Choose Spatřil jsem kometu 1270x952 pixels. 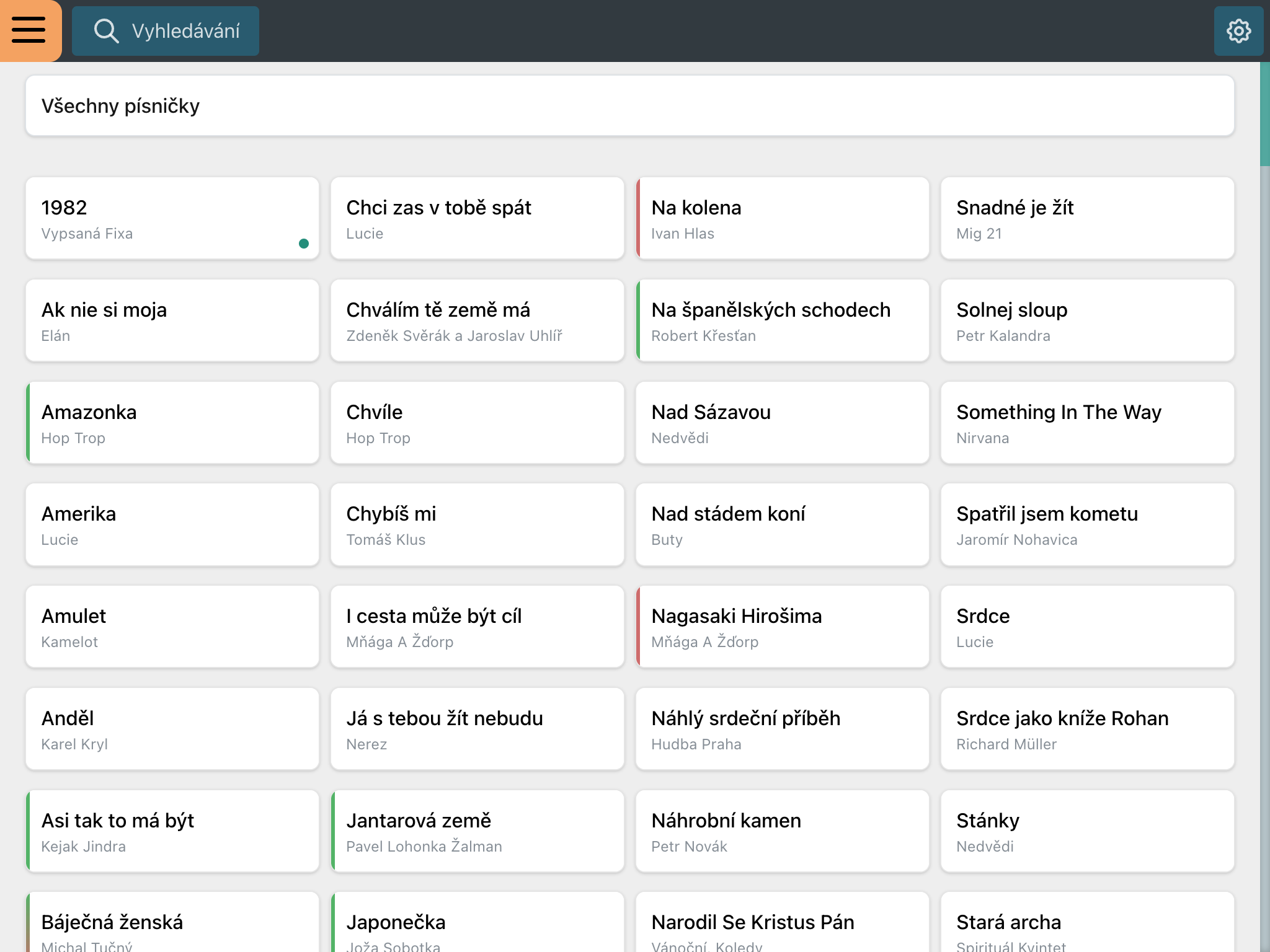pyautogui.click(x=1088, y=524)
